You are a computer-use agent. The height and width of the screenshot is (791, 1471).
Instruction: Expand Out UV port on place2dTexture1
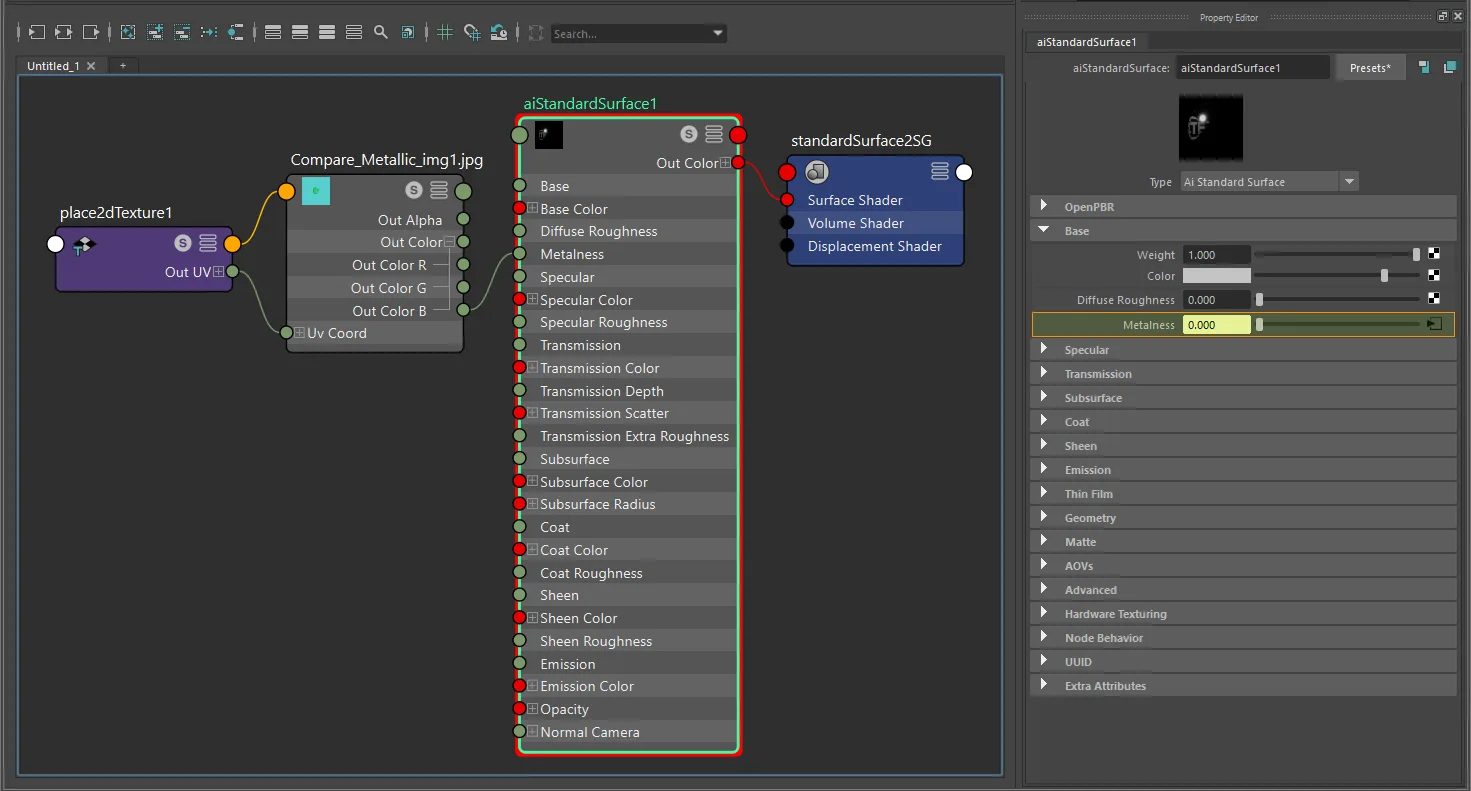(218, 272)
